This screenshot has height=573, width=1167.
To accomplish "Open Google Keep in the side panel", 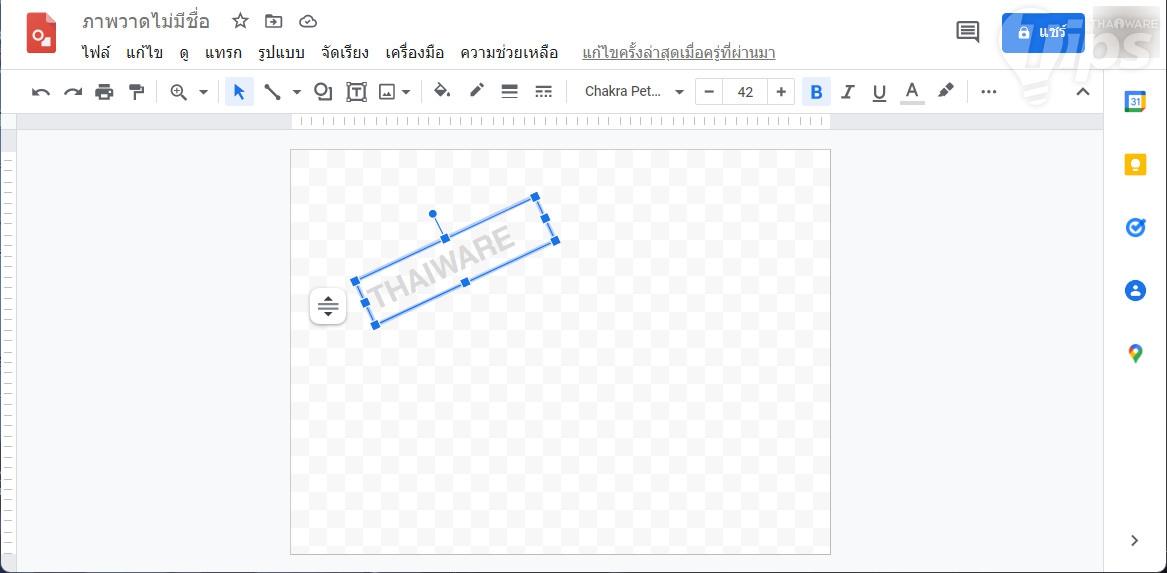I will (1135, 164).
